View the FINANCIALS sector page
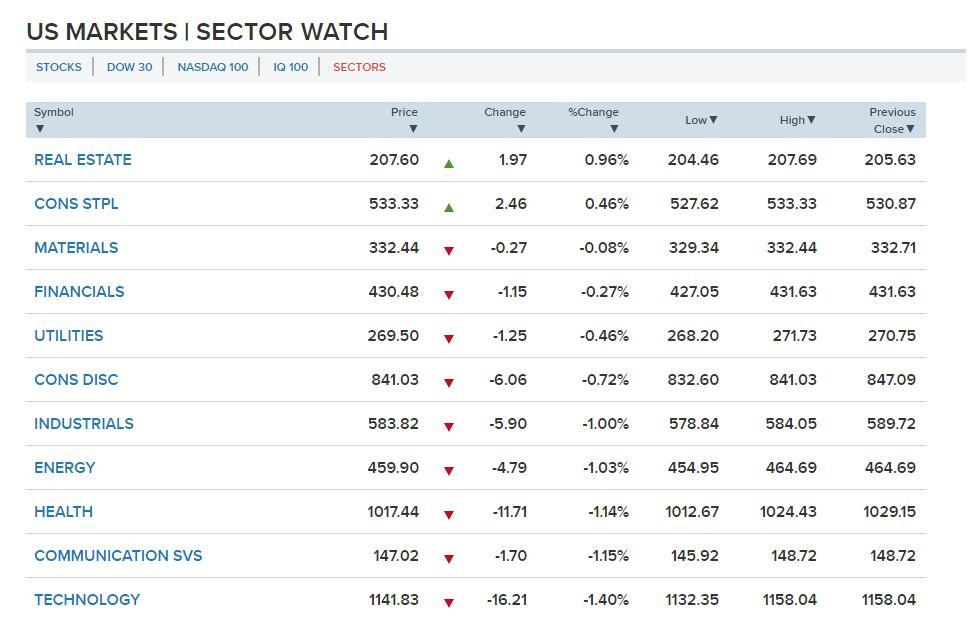 [x=79, y=292]
